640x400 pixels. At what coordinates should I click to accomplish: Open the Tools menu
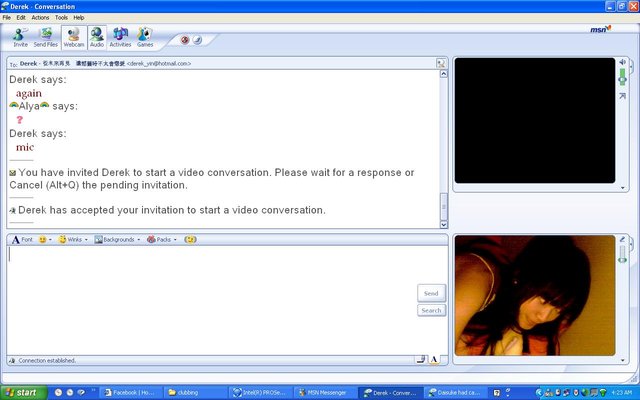(x=62, y=17)
